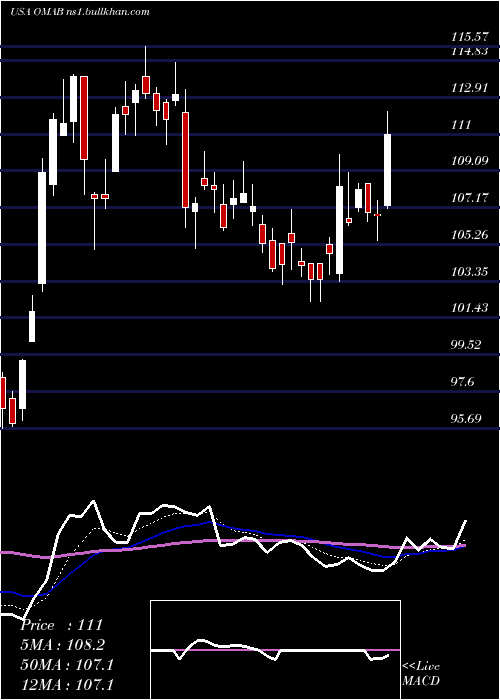The image size is (500, 700).
Task: Click the 115.57 price level label
Action: click(469, 38)
